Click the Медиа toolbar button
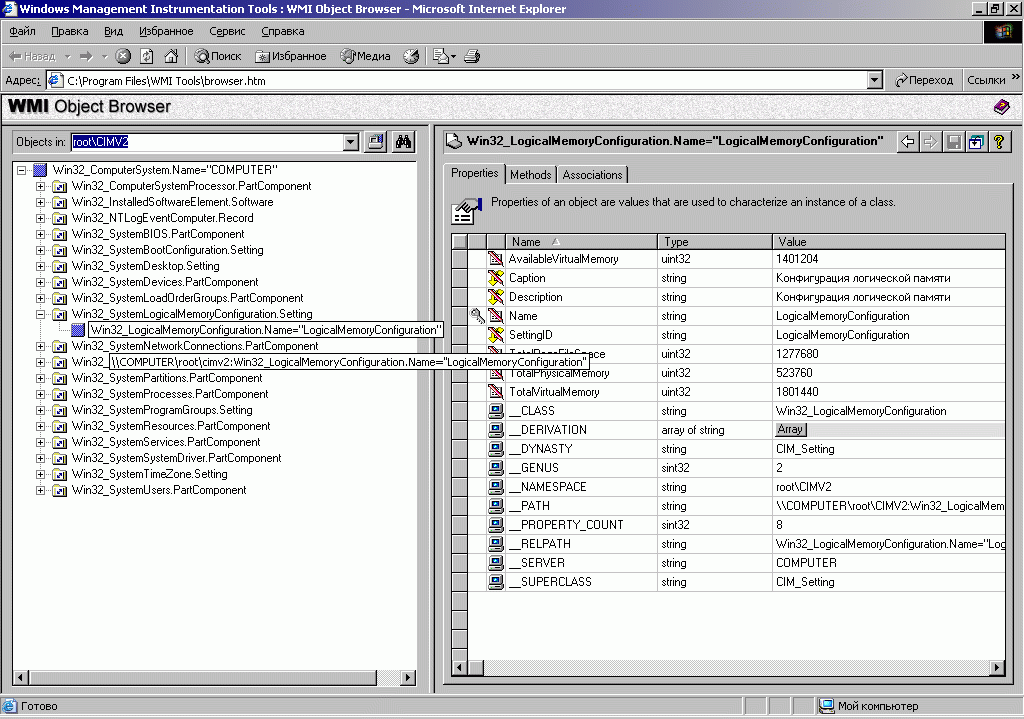The width and height of the screenshot is (1024, 719). pos(366,56)
